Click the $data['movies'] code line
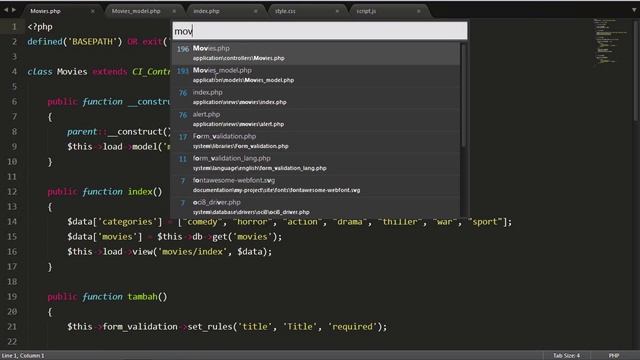The image size is (640, 360). pos(175,237)
